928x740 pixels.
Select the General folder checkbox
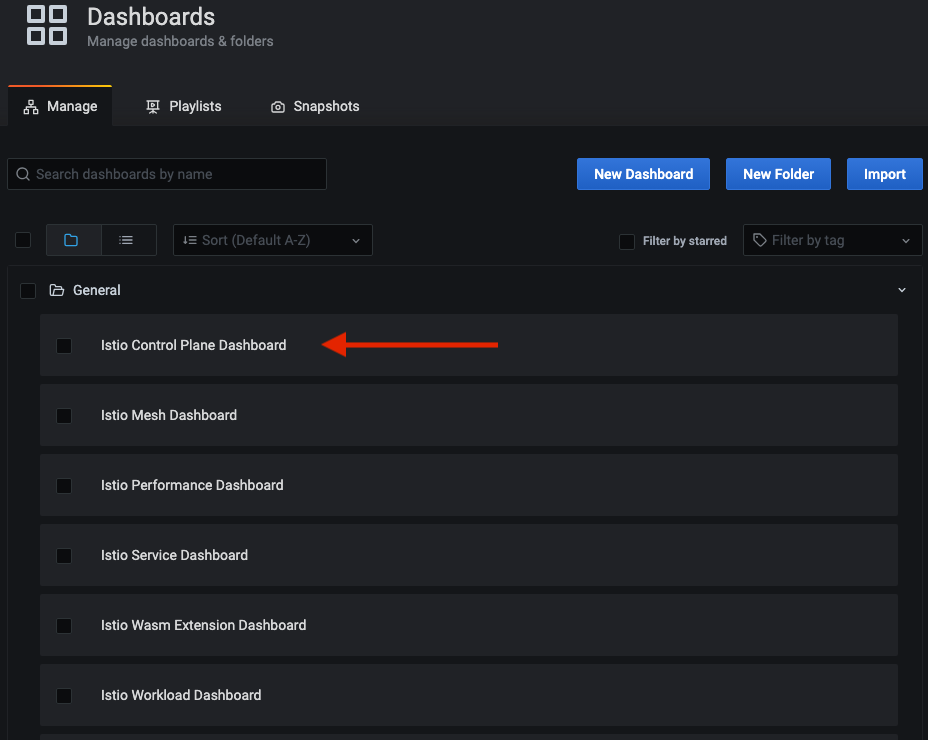pyautogui.click(x=28, y=291)
